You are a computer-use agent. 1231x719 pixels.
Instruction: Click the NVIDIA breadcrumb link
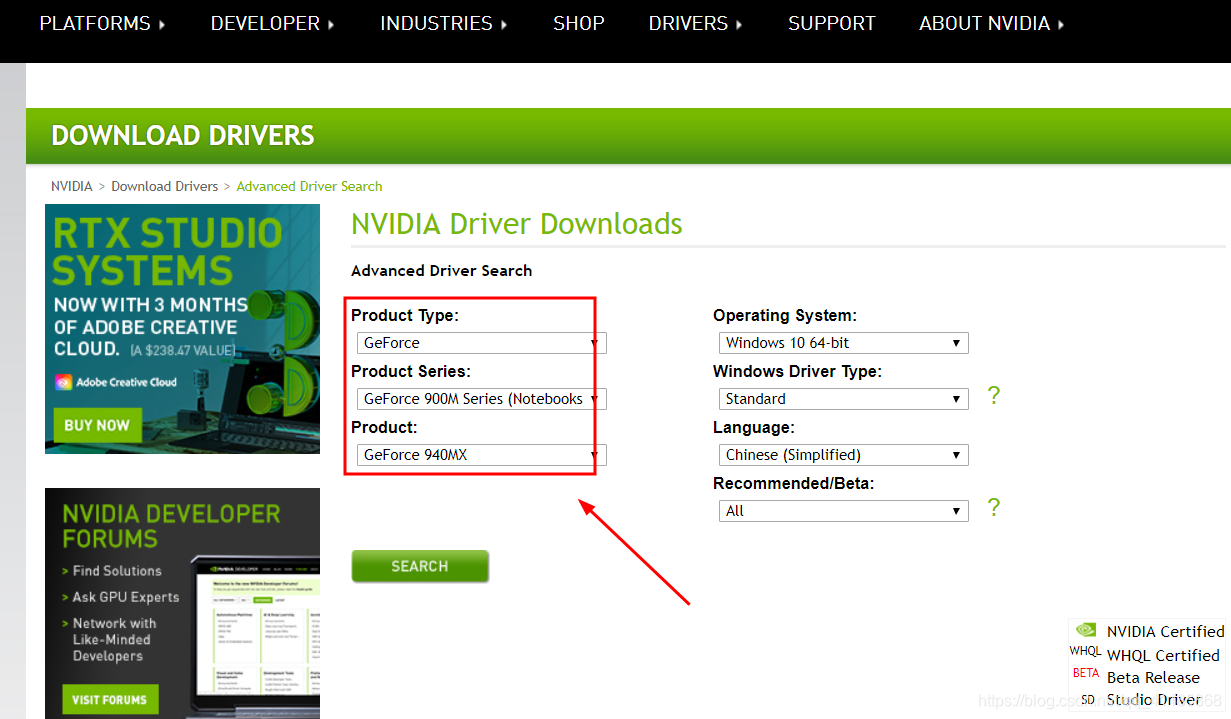click(71, 186)
